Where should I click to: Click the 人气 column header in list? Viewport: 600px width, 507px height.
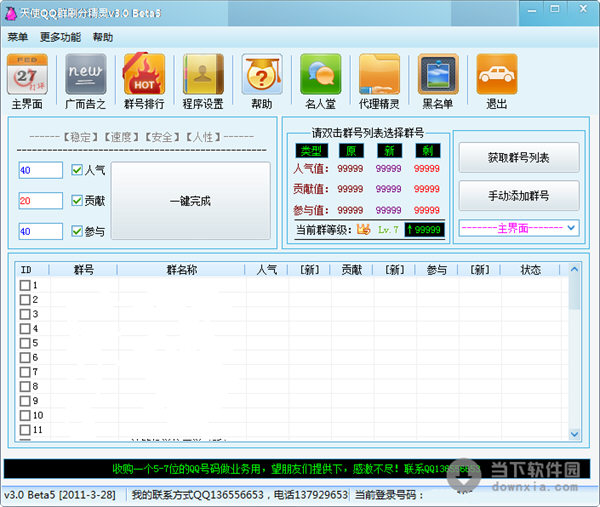pyautogui.click(x=267, y=270)
